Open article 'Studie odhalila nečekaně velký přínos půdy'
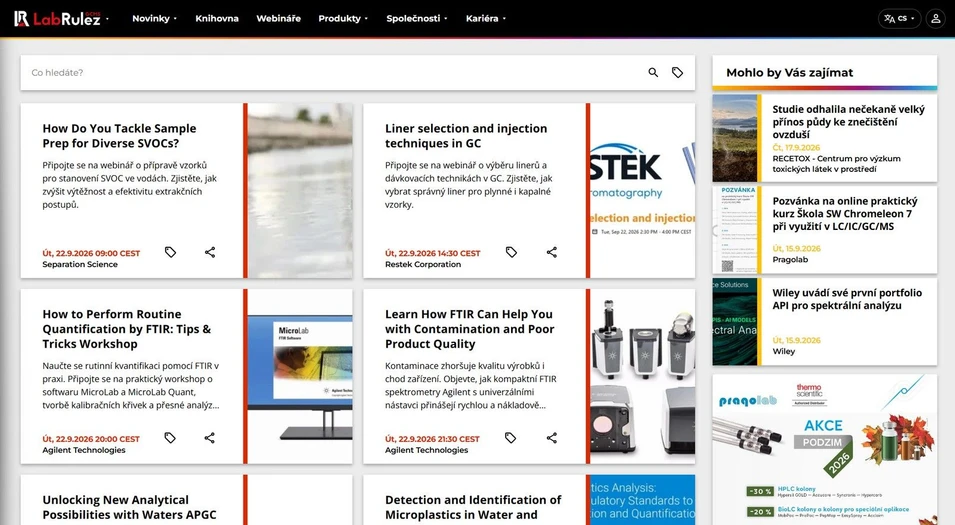The height and width of the screenshot is (525, 955). click(848, 122)
